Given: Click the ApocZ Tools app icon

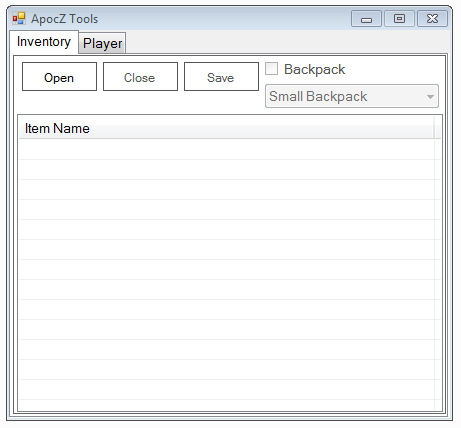Looking at the screenshot, I should click(x=19, y=19).
